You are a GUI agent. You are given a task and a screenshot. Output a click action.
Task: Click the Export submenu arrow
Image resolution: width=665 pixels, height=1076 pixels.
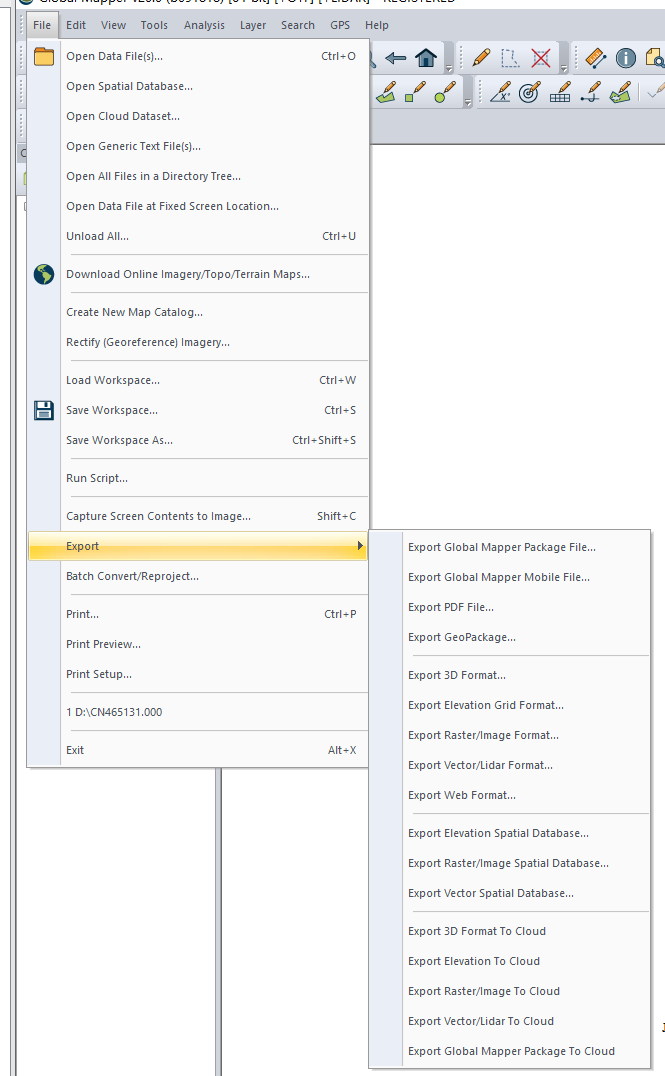coord(360,546)
